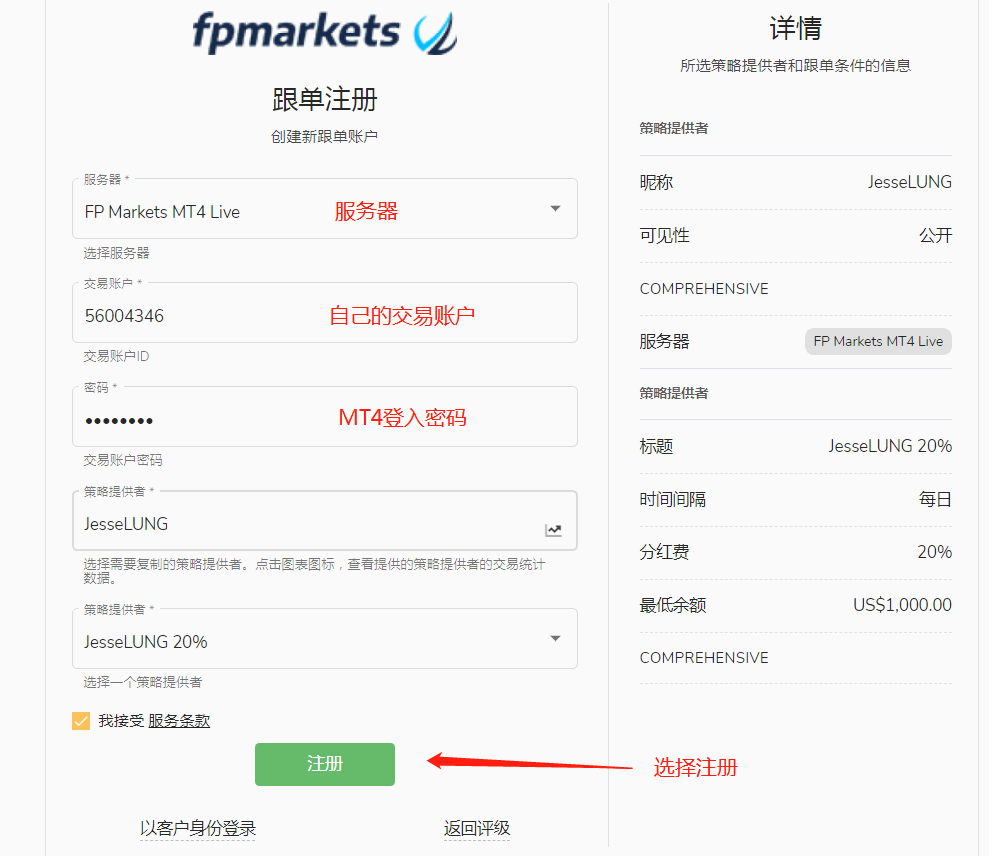This screenshot has width=990, height=856.
Task: Click the 交易账户ID helper text
Action: tap(116, 357)
